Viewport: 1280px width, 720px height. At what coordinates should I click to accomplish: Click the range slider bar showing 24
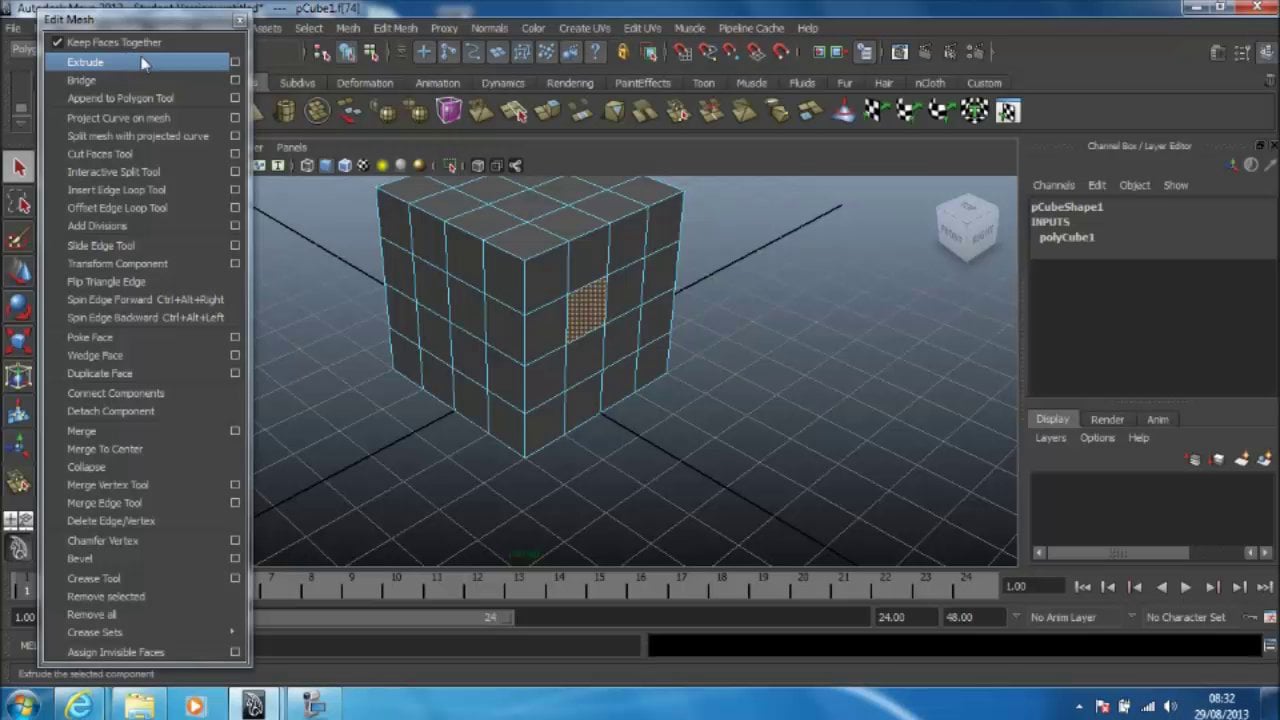click(385, 617)
